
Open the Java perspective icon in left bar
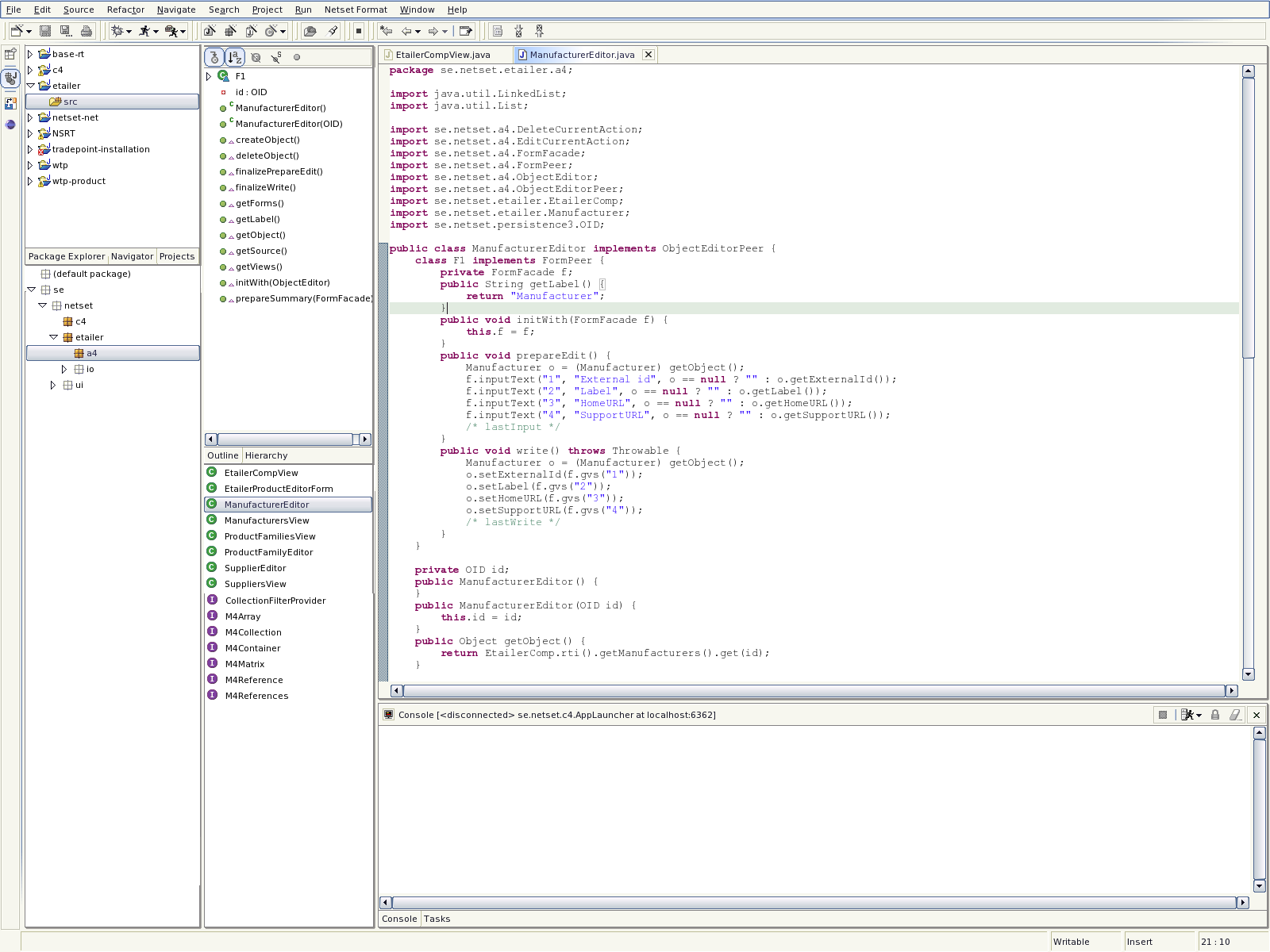pyautogui.click(x=10, y=78)
